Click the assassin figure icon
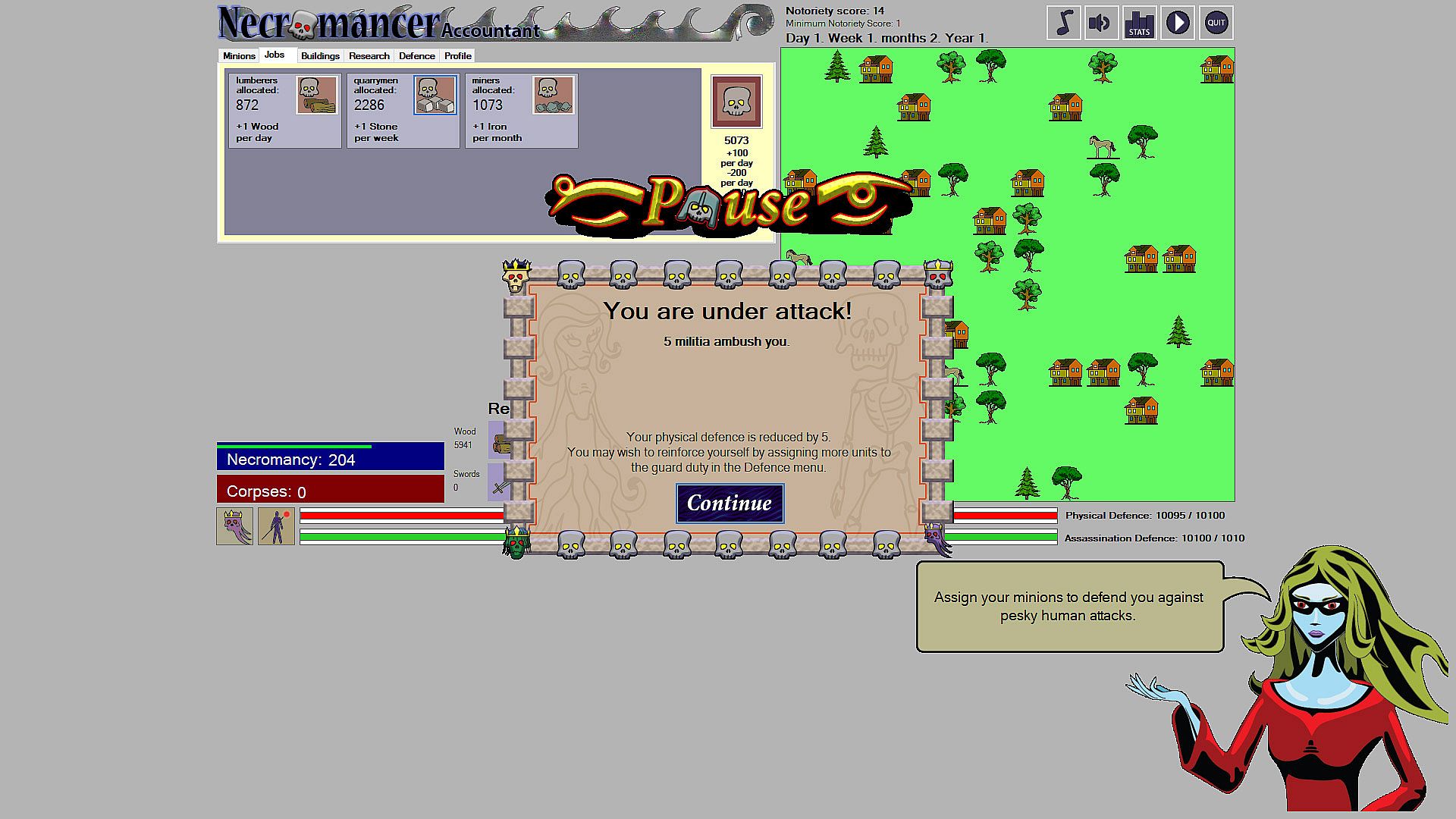1456x819 pixels. point(276,526)
